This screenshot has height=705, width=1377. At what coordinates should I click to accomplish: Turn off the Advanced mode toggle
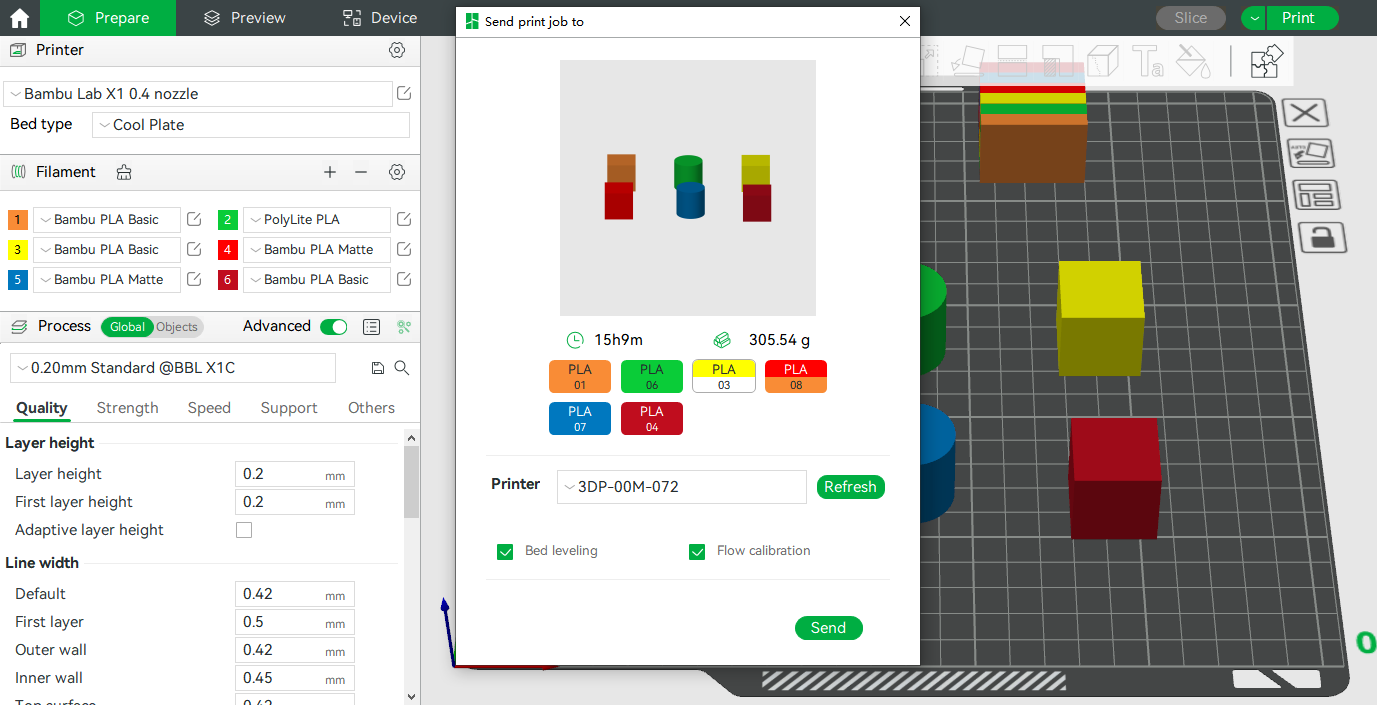tap(333, 327)
